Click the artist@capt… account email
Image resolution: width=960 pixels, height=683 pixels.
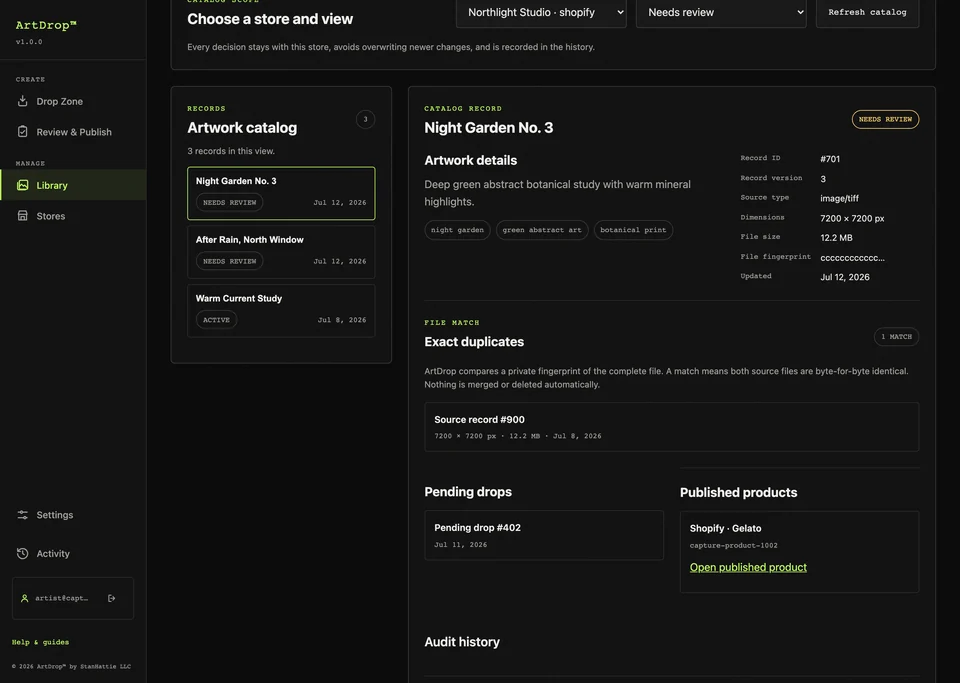coord(61,598)
